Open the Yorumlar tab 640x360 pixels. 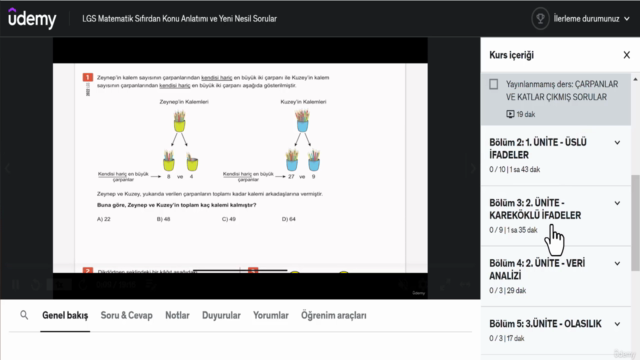click(271, 316)
